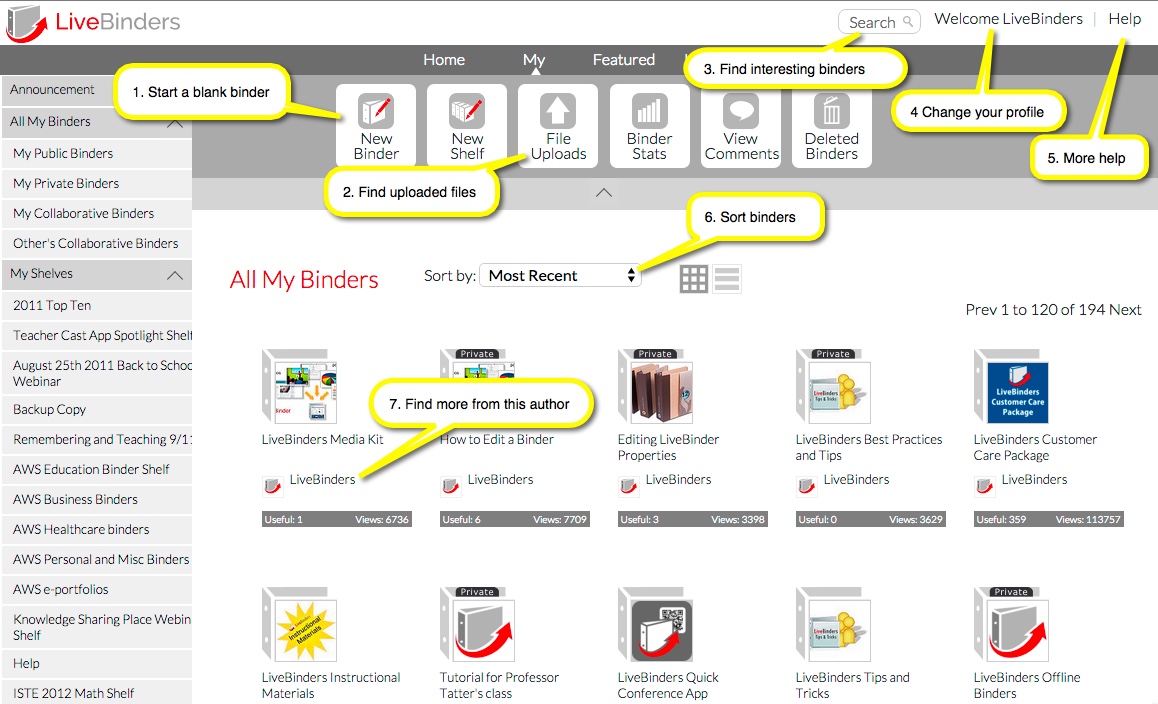This screenshot has width=1158, height=704.
Task: Open LiveBinders Quick Conference App thumbnail
Action: pyautogui.click(x=657, y=625)
